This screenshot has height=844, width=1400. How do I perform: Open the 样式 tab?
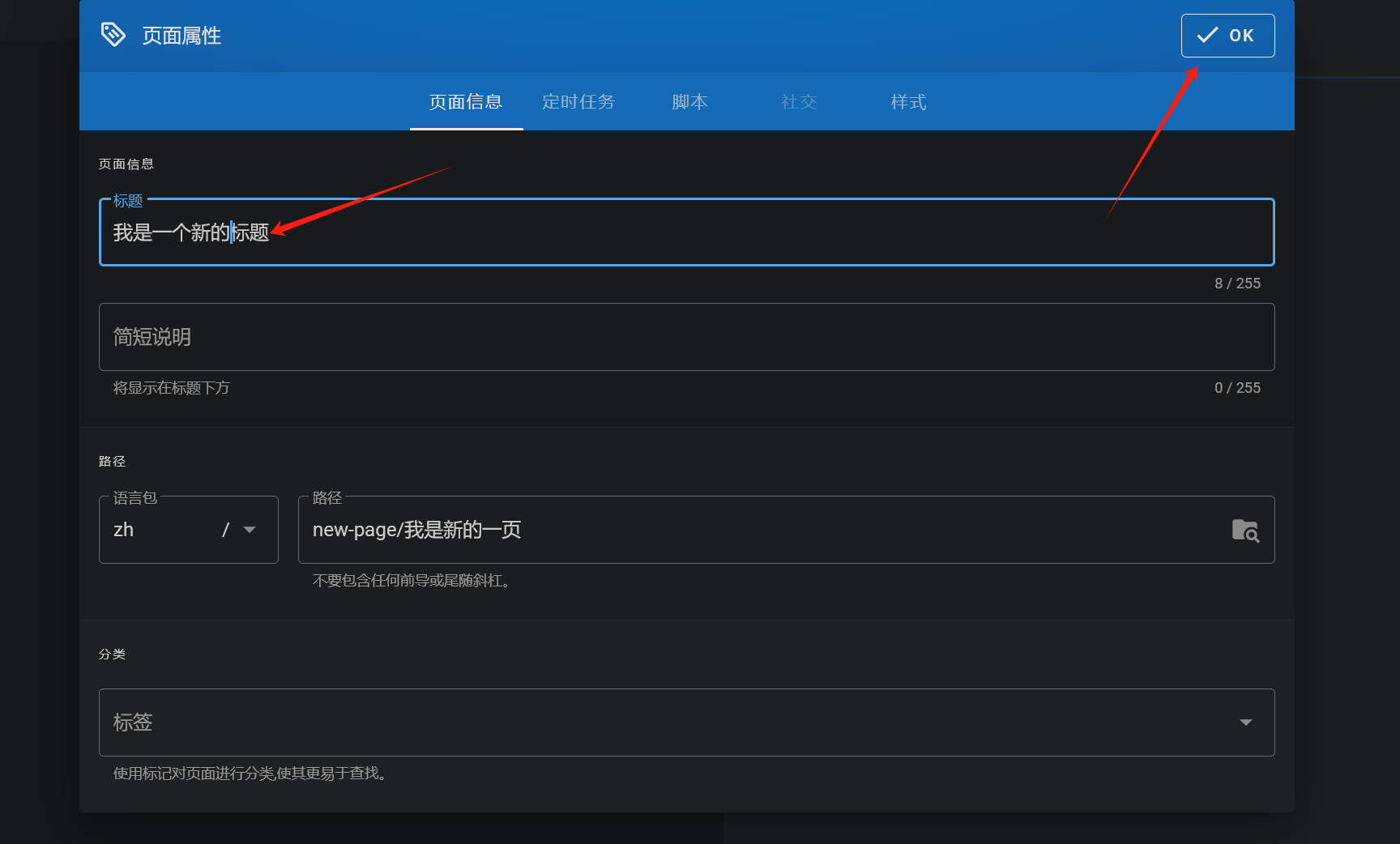[908, 102]
